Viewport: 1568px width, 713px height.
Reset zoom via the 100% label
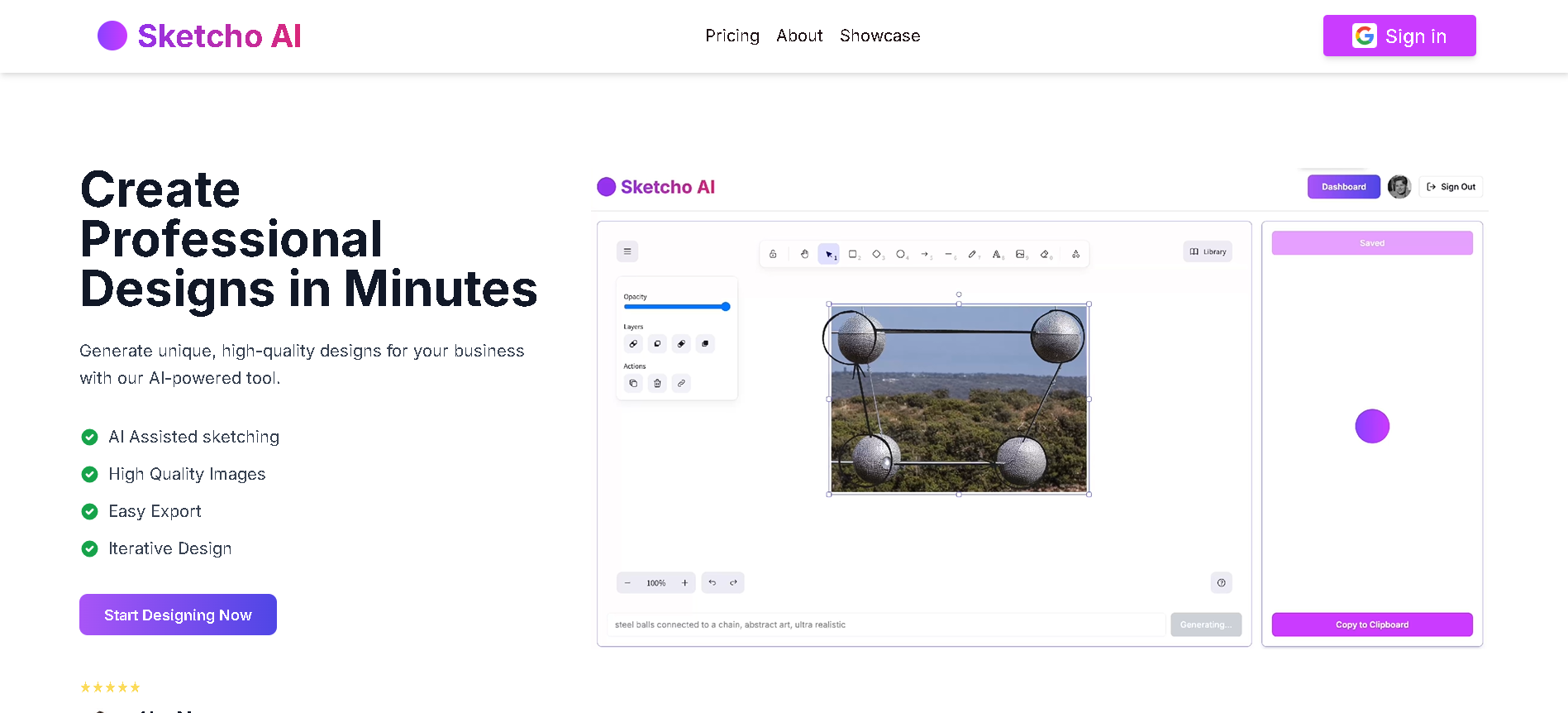pos(656,583)
